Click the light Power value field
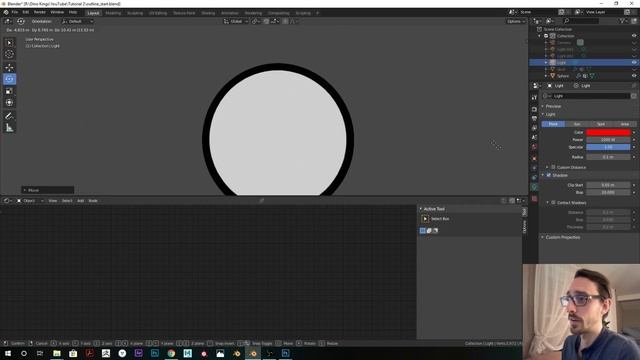This screenshot has height=360, width=640. pos(608,140)
